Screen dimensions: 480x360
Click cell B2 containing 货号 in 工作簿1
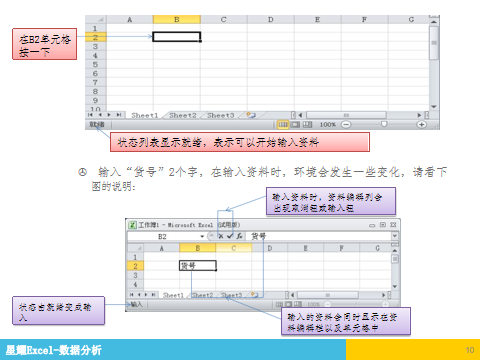click(198, 266)
